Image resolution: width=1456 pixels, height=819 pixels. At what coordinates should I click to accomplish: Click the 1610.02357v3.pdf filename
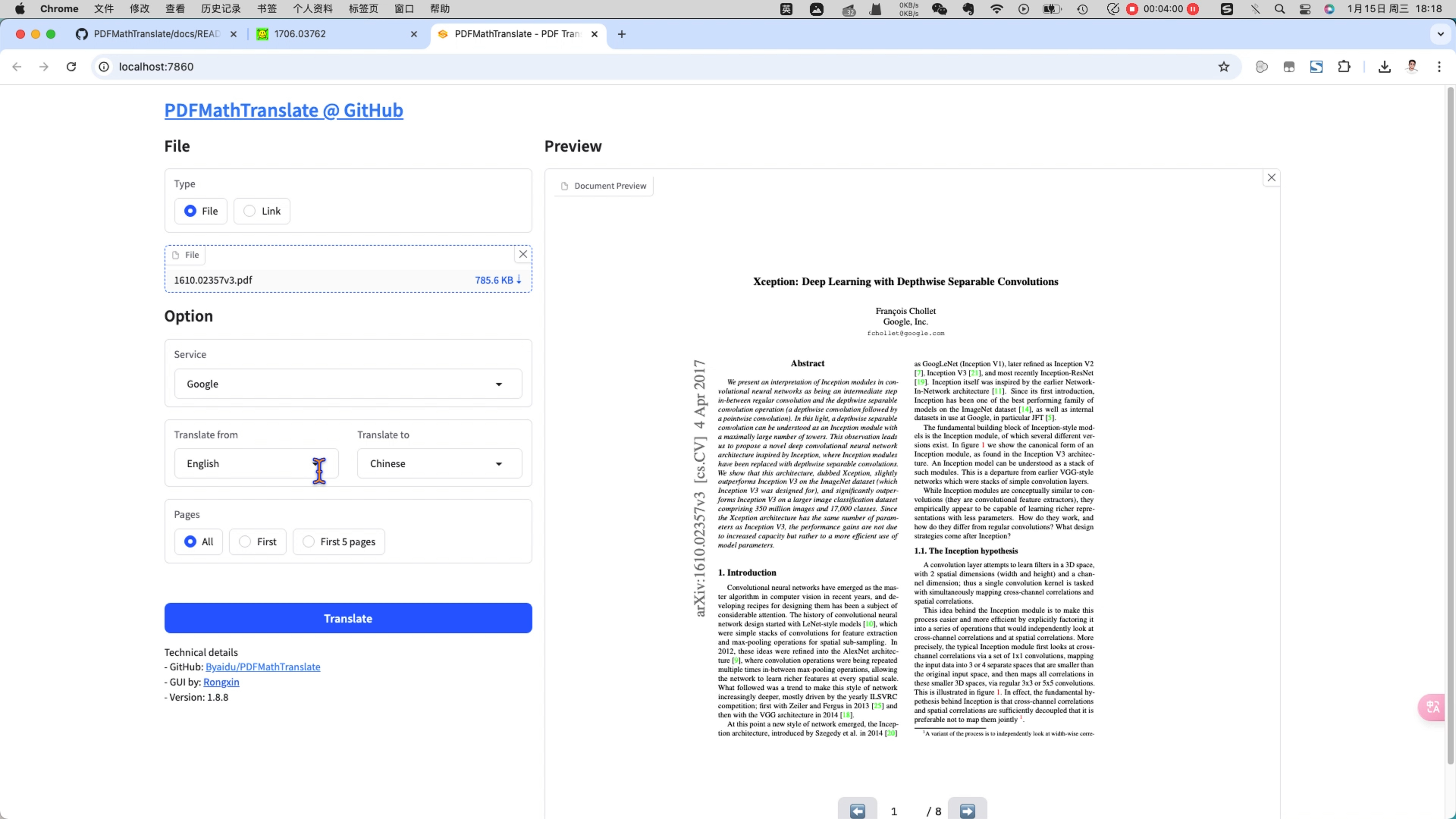coord(213,280)
